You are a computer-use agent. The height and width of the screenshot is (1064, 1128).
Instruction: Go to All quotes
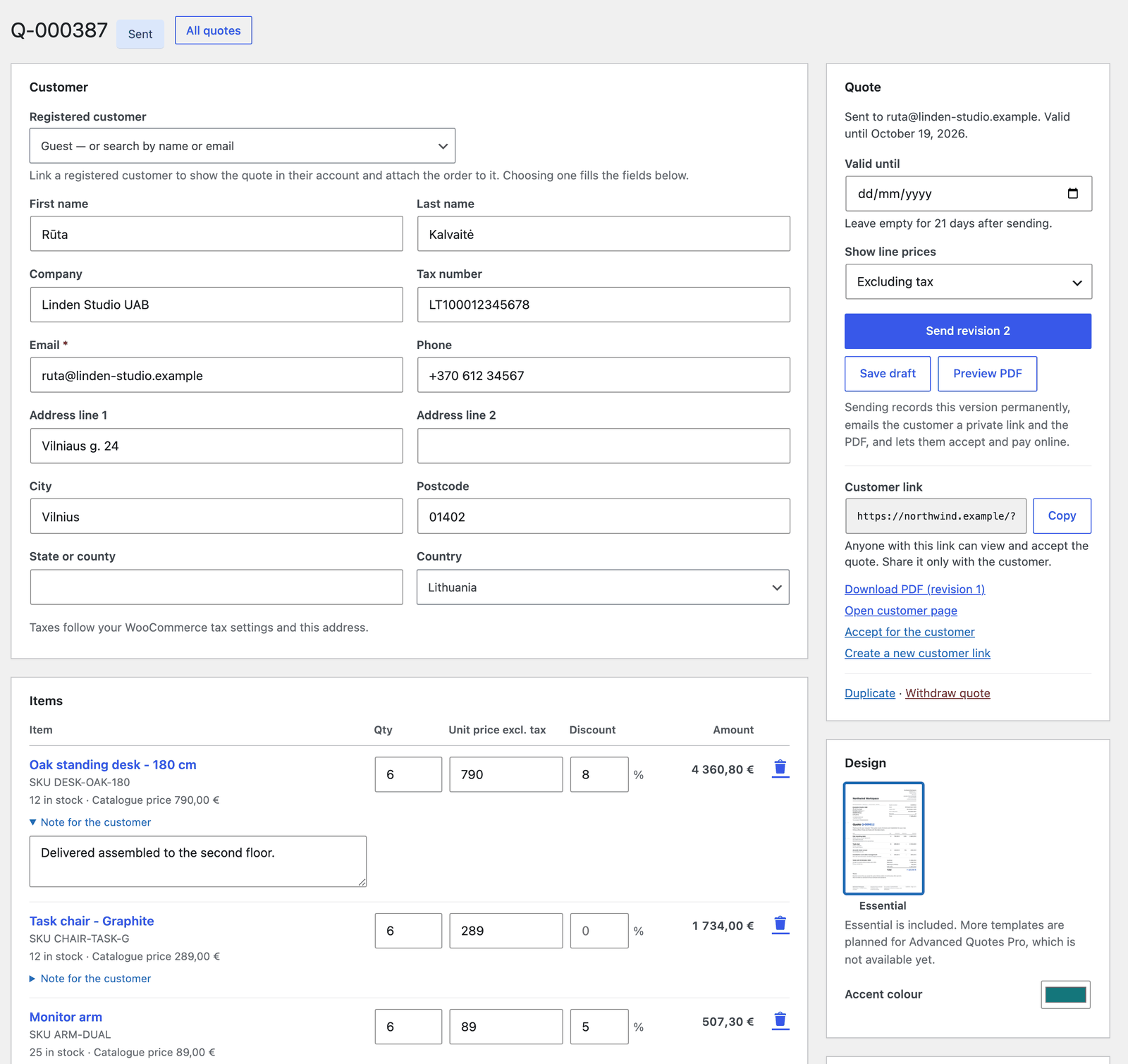click(x=214, y=30)
